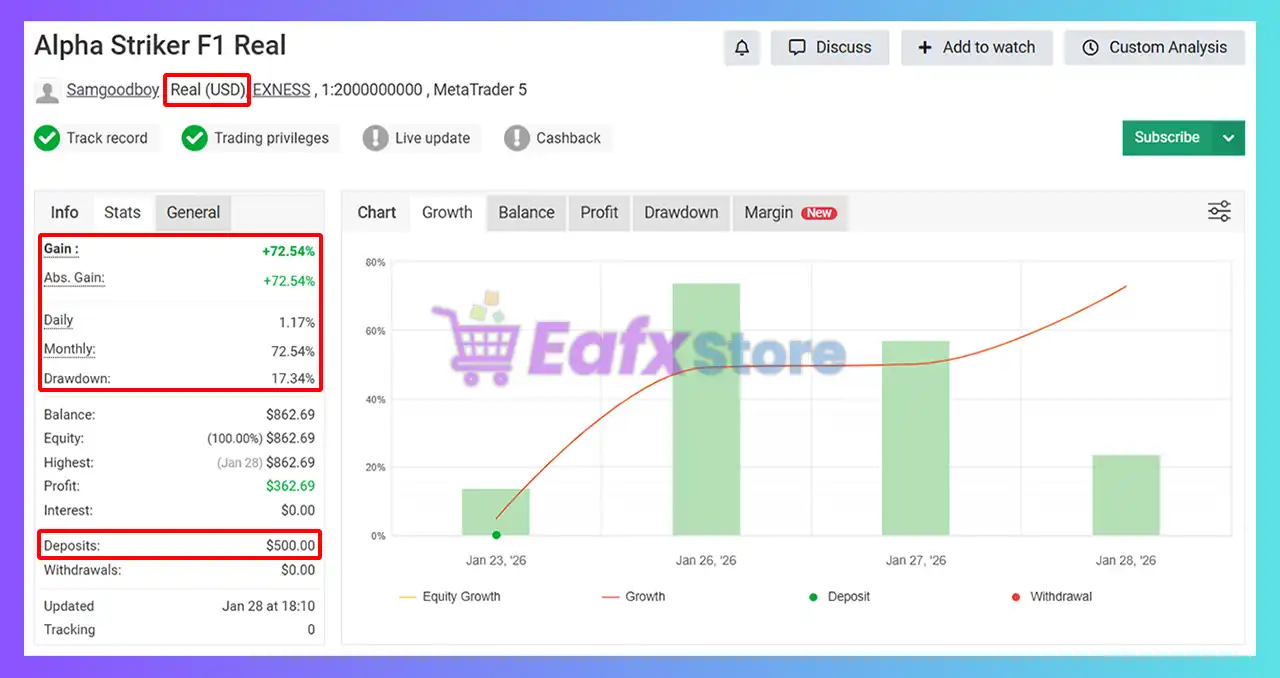This screenshot has height=678, width=1280.
Task: Switch to the Stats tab
Action: click(x=122, y=212)
